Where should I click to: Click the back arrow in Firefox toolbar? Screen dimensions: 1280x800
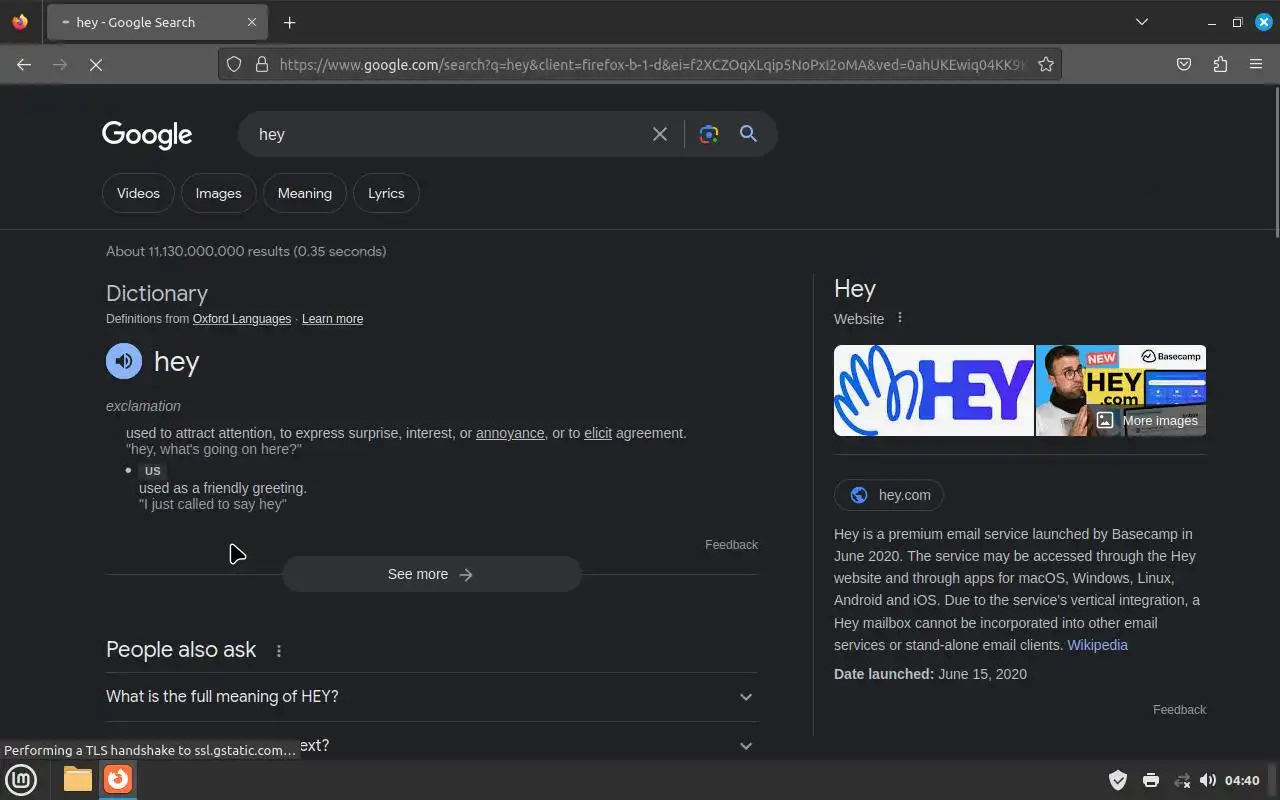point(24,64)
